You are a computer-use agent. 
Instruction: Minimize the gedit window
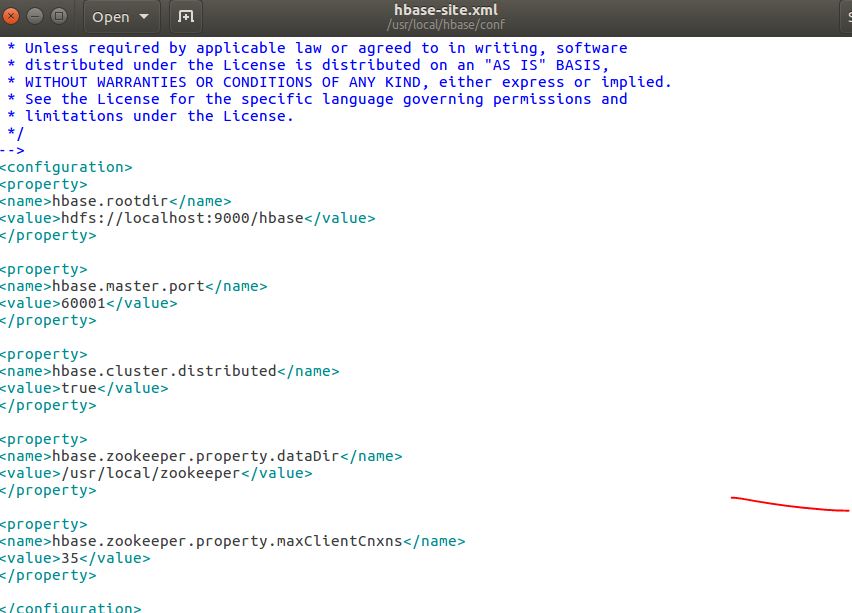(35, 16)
